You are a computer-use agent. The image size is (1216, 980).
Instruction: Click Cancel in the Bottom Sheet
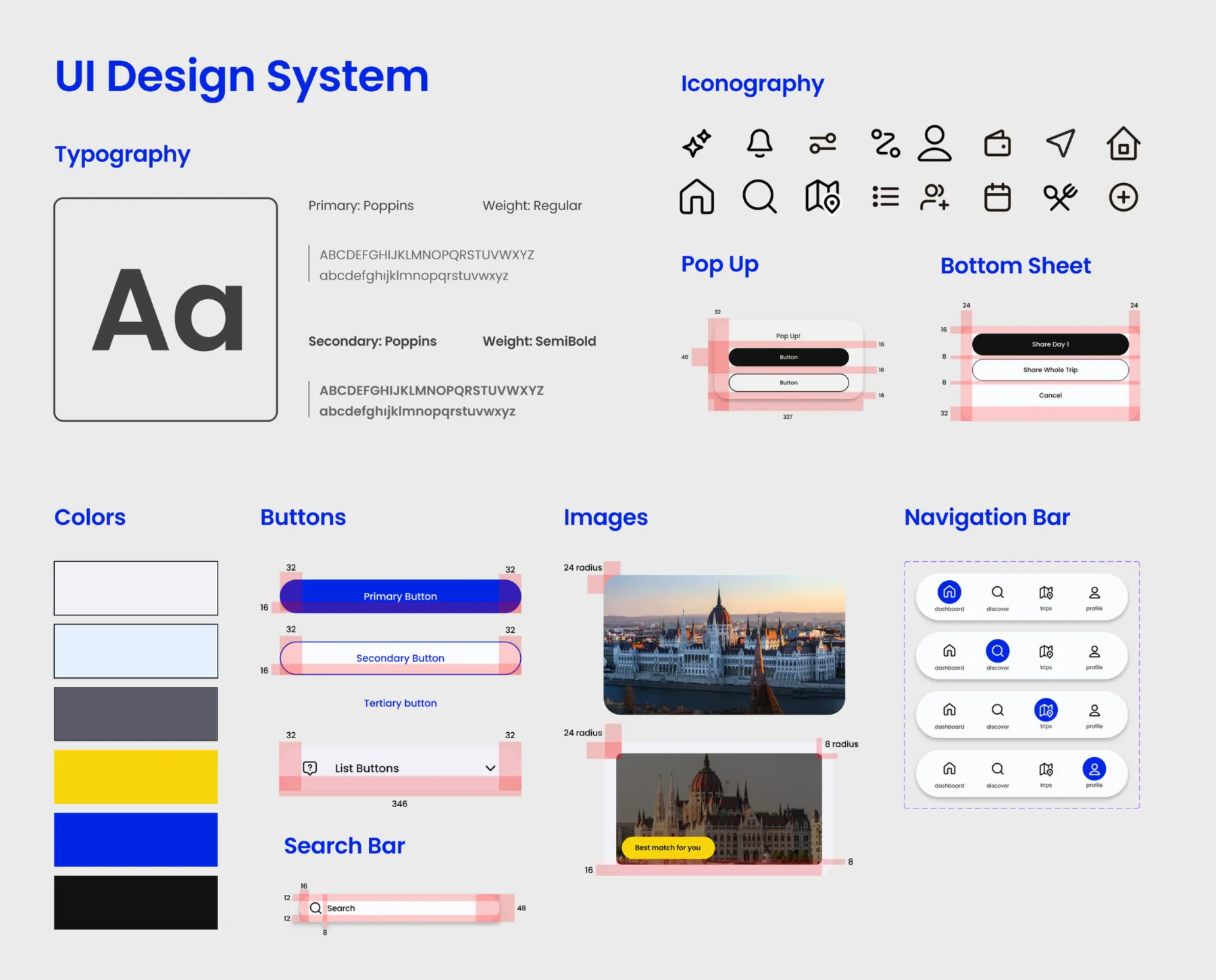click(1050, 395)
